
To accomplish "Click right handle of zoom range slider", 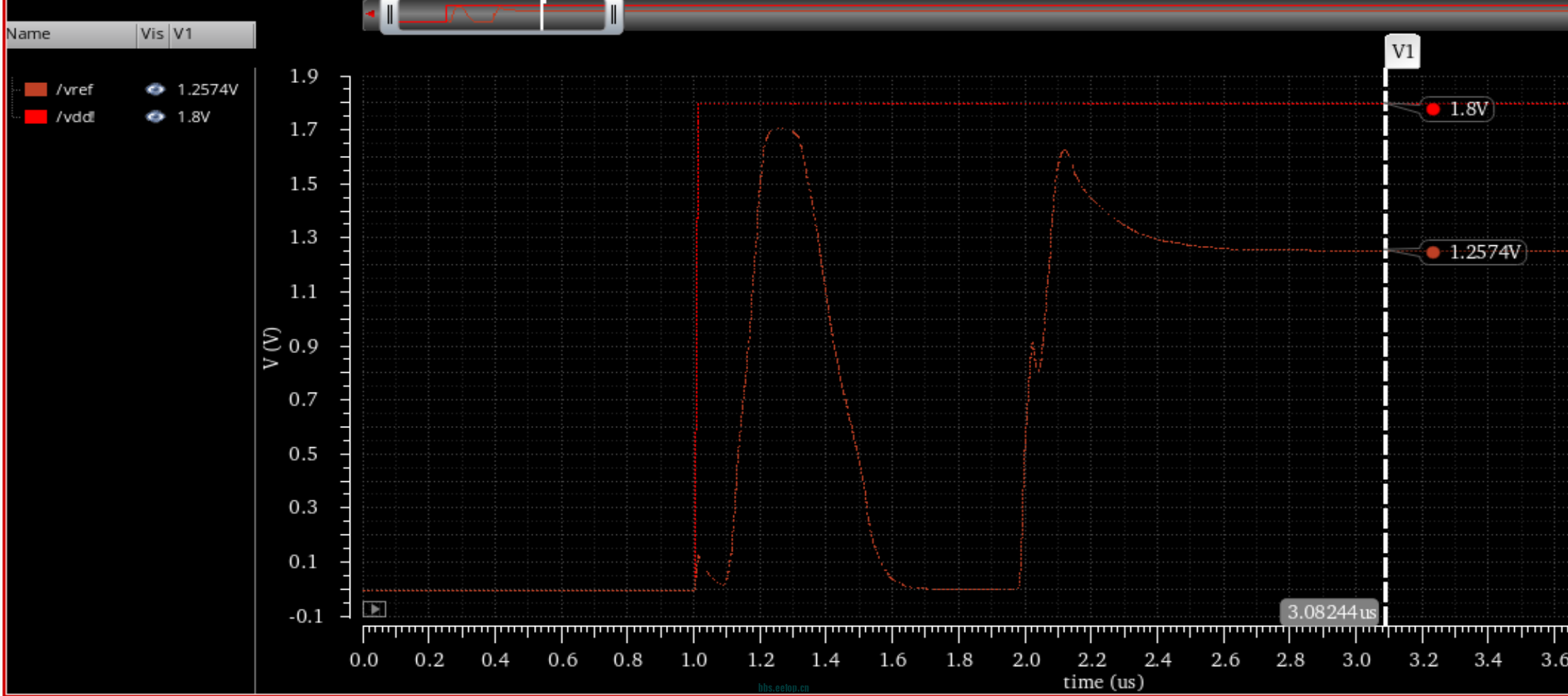I will tap(613, 15).
